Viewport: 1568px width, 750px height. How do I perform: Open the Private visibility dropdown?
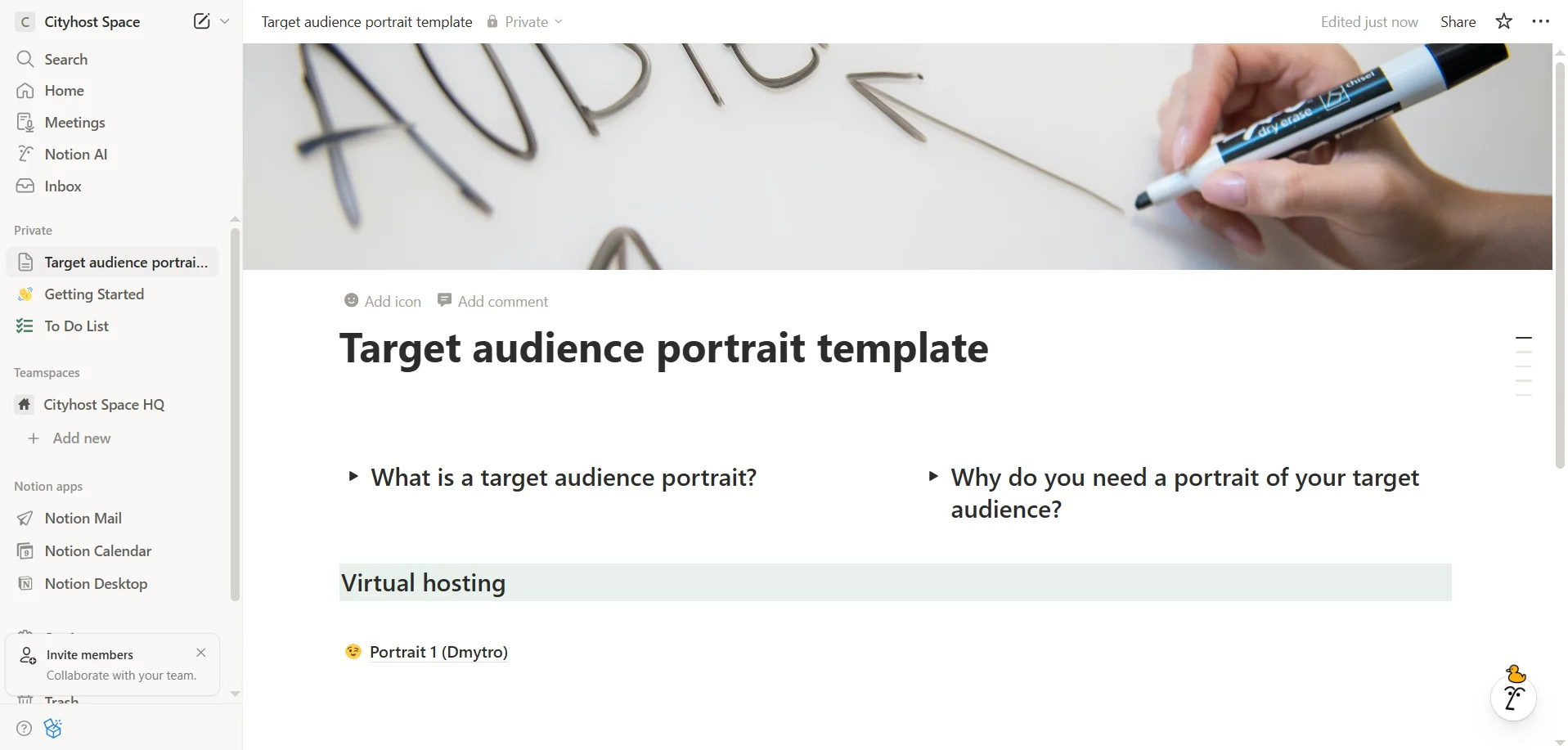tap(525, 22)
